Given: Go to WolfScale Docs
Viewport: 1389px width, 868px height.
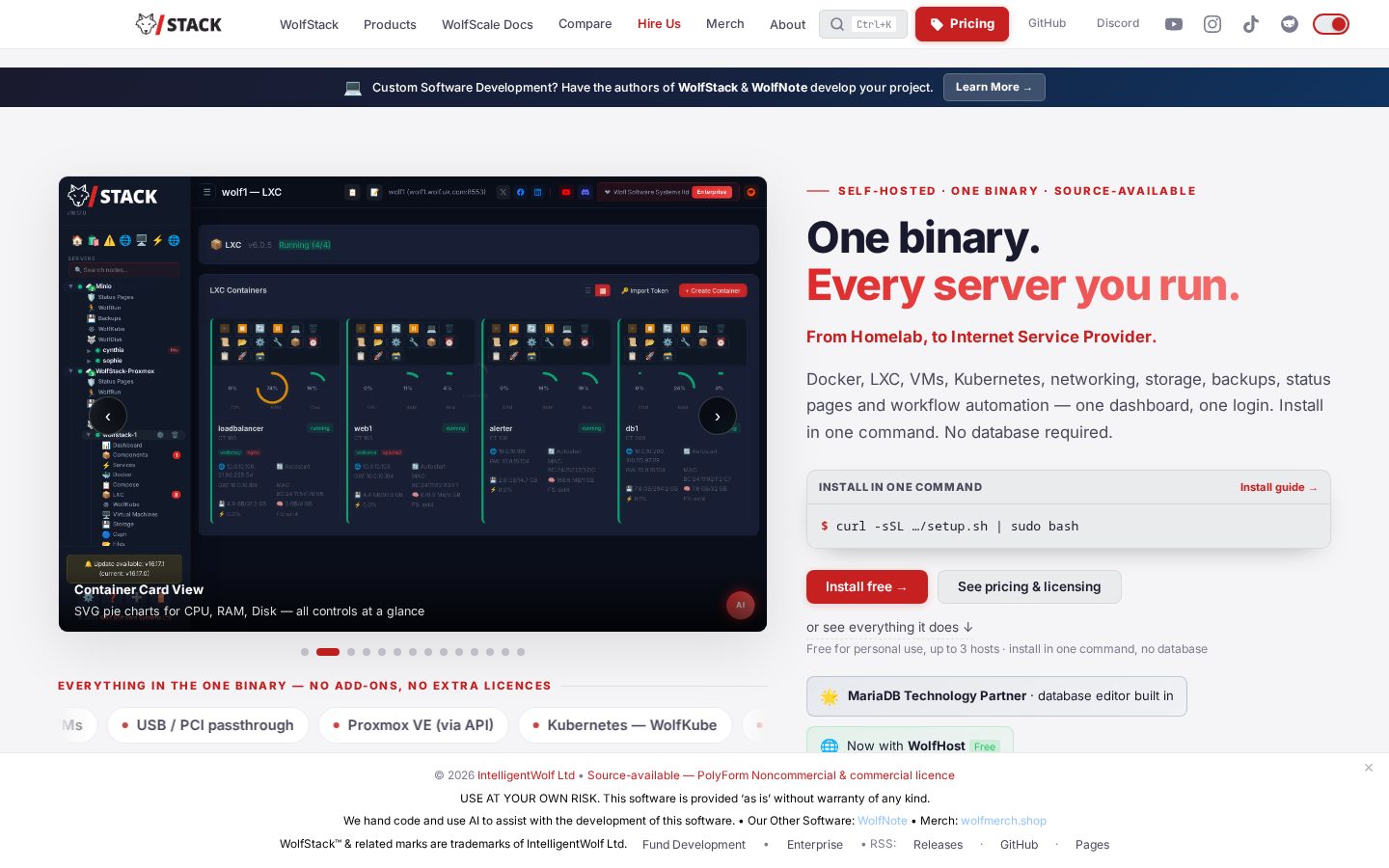Looking at the screenshot, I should 487,24.
